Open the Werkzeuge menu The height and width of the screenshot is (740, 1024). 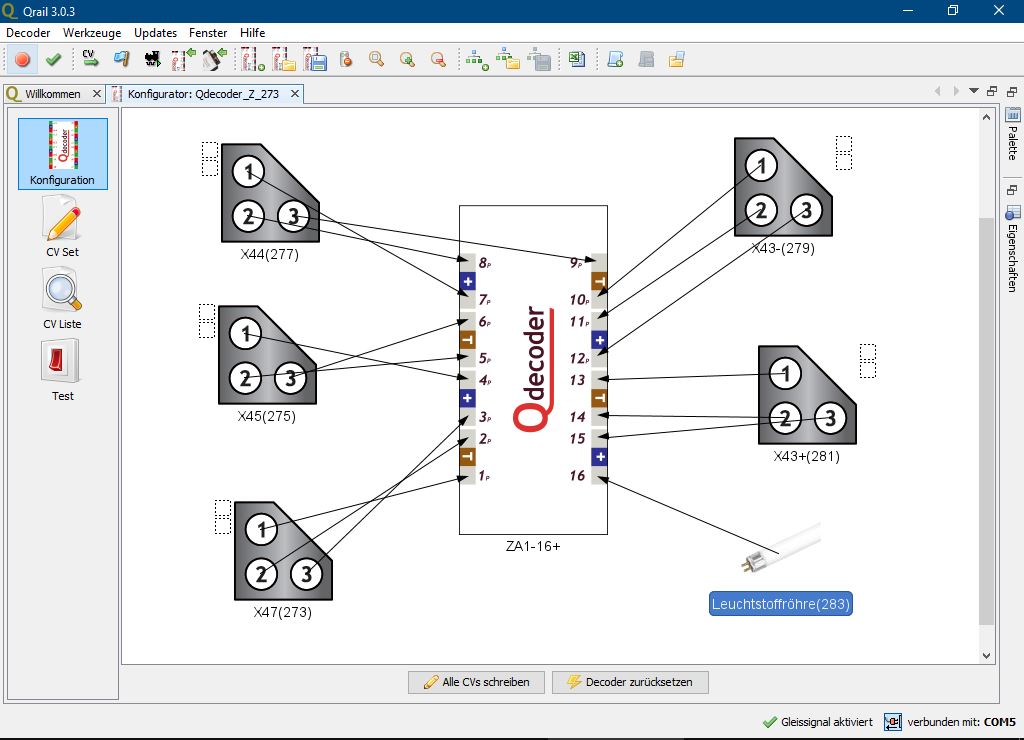tap(92, 33)
